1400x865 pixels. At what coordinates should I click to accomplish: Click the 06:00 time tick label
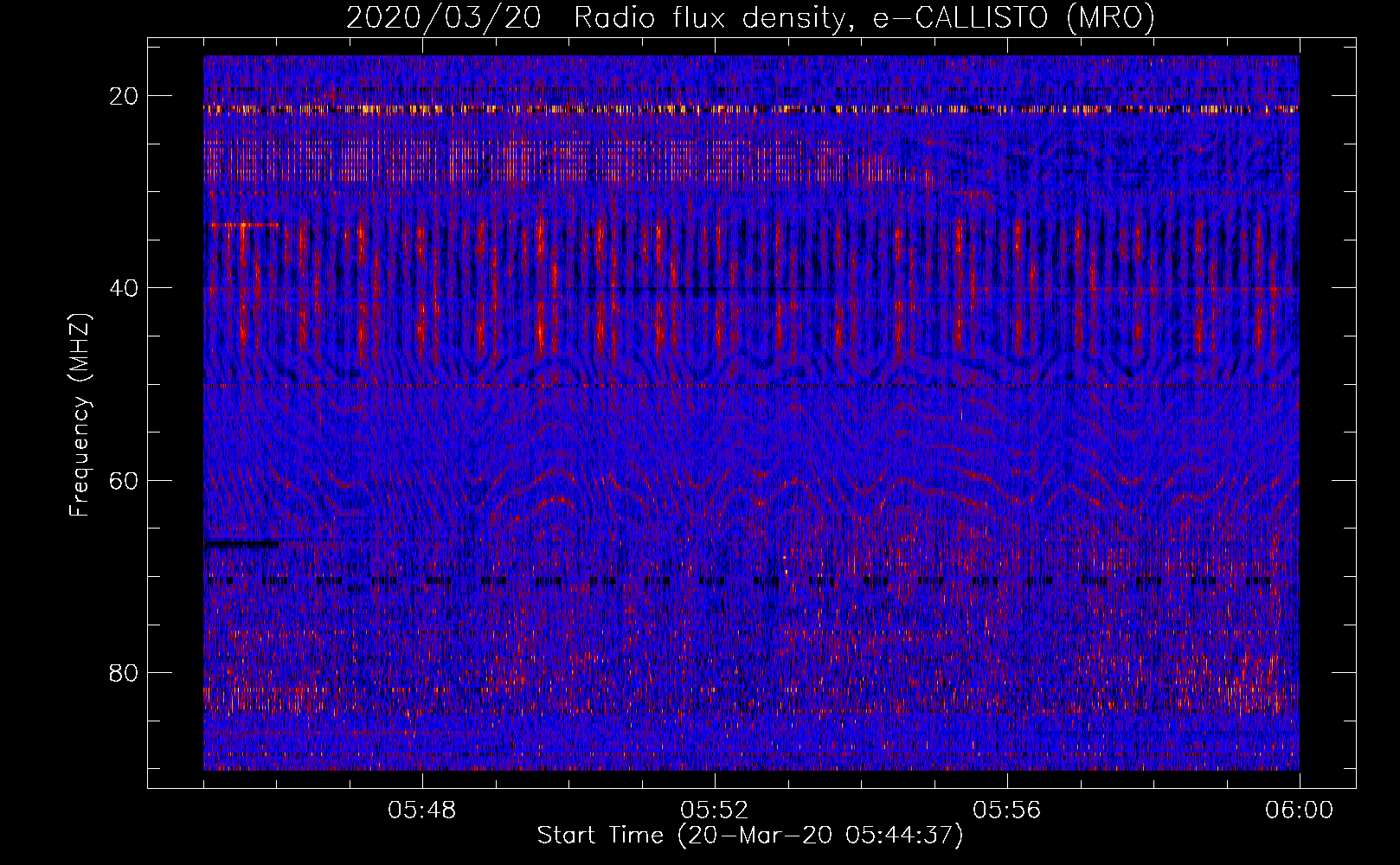click(x=1299, y=811)
